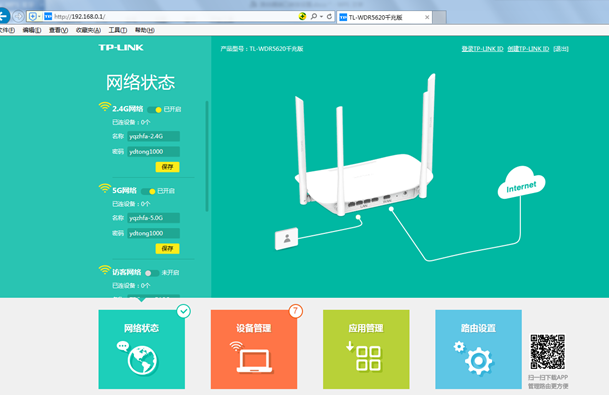Image resolution: width=609 pixels, height=395 pixels.
Task: Select the TL-WDR5620千兆版 browser tab
Action: tap(385, 17)
